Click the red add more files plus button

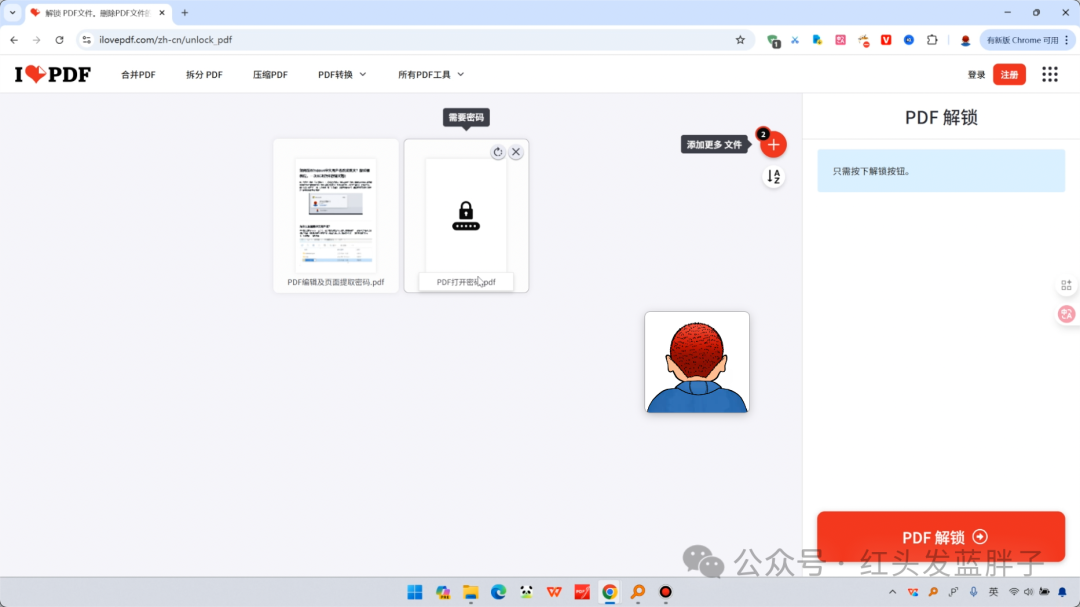coord(773,145)
